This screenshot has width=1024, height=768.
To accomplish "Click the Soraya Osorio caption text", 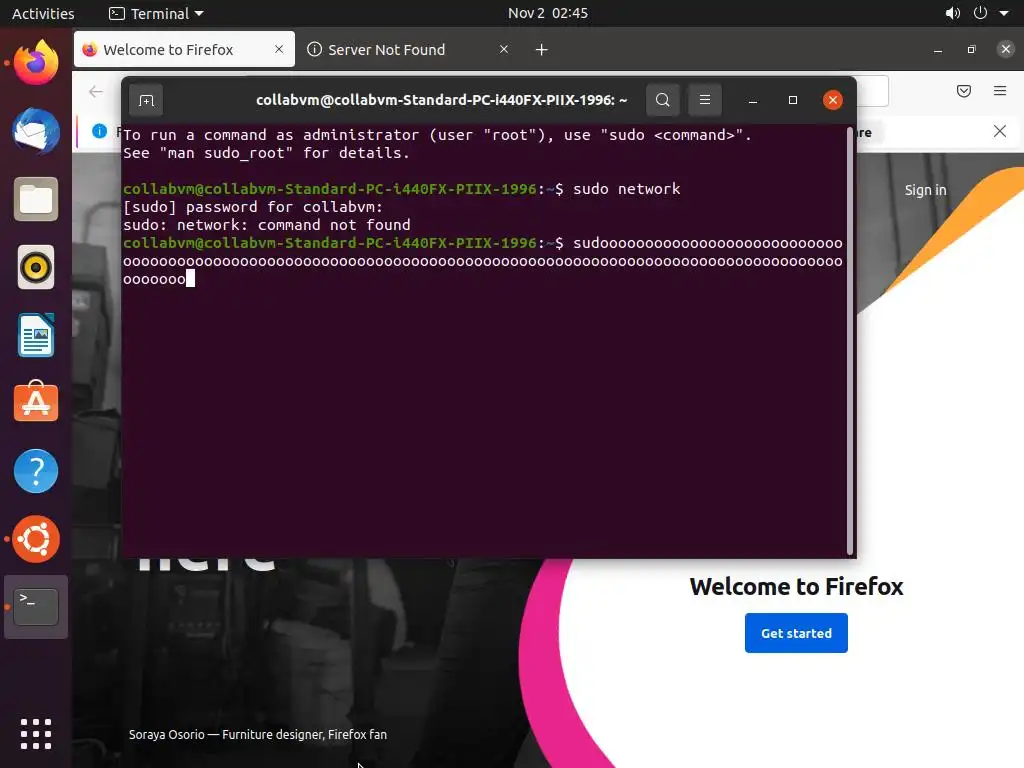I will click(257, 734).
